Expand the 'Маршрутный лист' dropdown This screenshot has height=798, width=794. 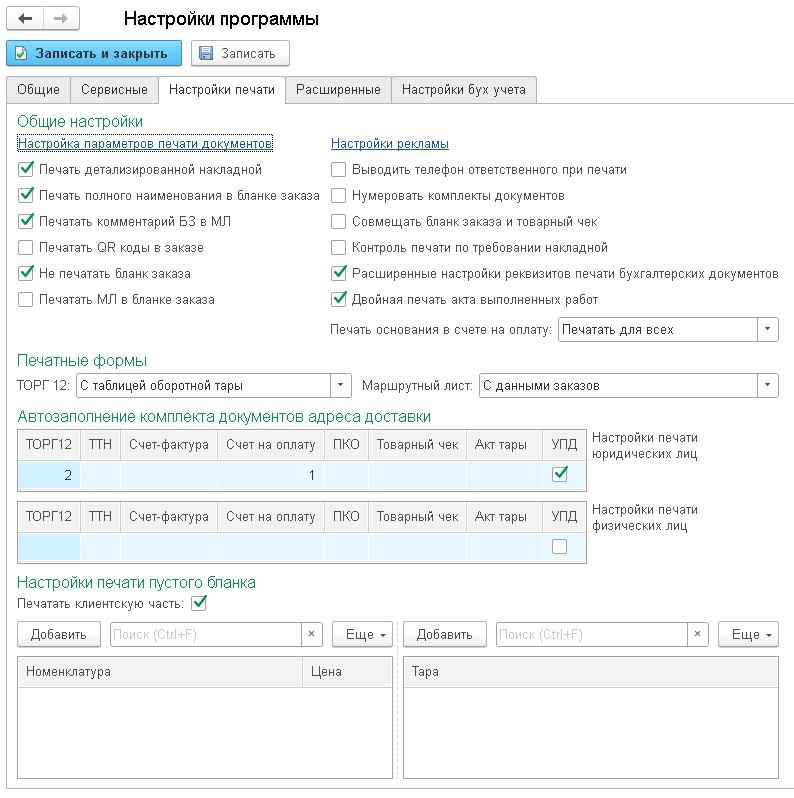[x=768, y=385]
